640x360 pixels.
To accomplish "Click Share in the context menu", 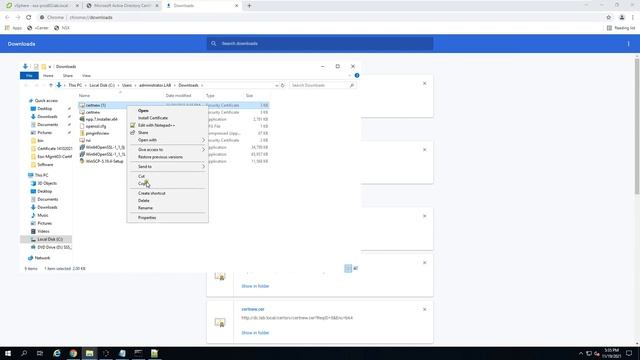I will tap(143, 133).
